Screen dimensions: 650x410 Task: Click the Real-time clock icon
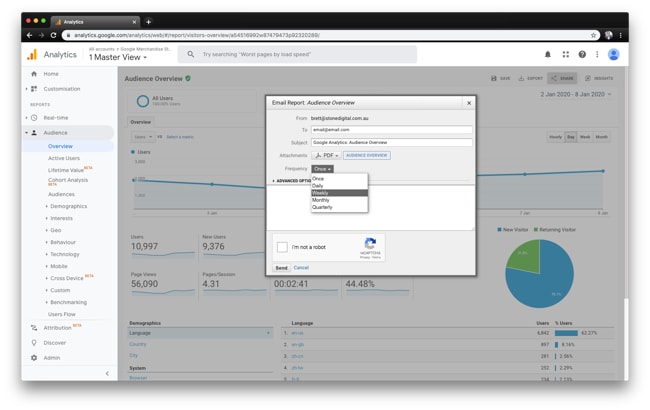click(34, 118)
